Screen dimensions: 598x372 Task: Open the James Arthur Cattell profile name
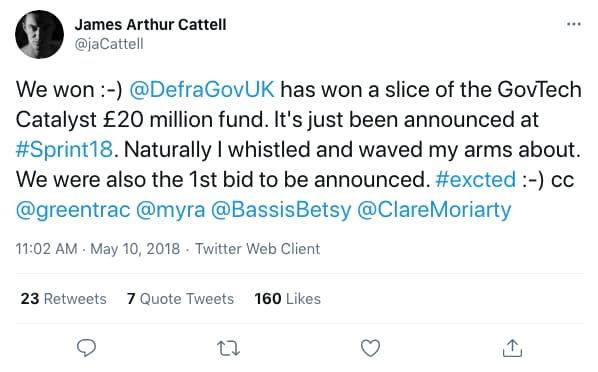point(150,25)
